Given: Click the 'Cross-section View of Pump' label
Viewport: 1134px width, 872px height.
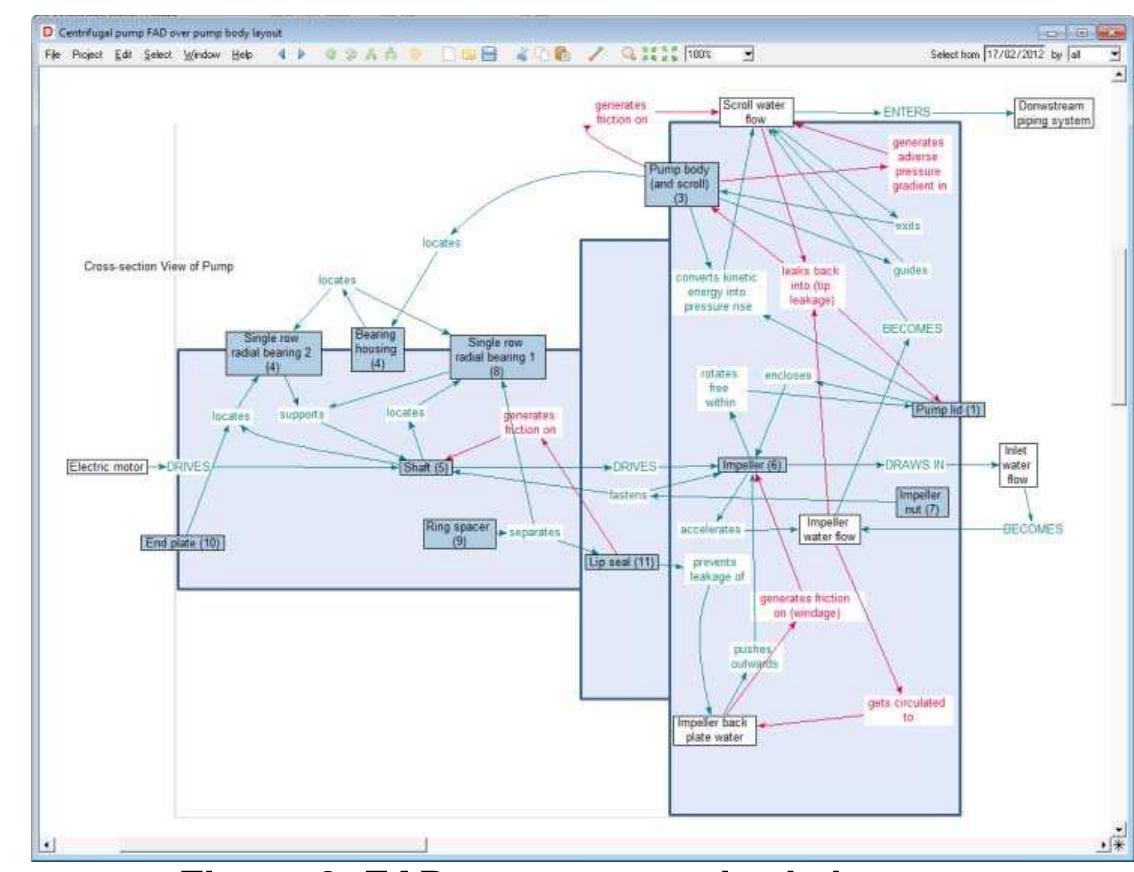Looking at the screenshot, I should pyautogui.click(x=158, y=266).
